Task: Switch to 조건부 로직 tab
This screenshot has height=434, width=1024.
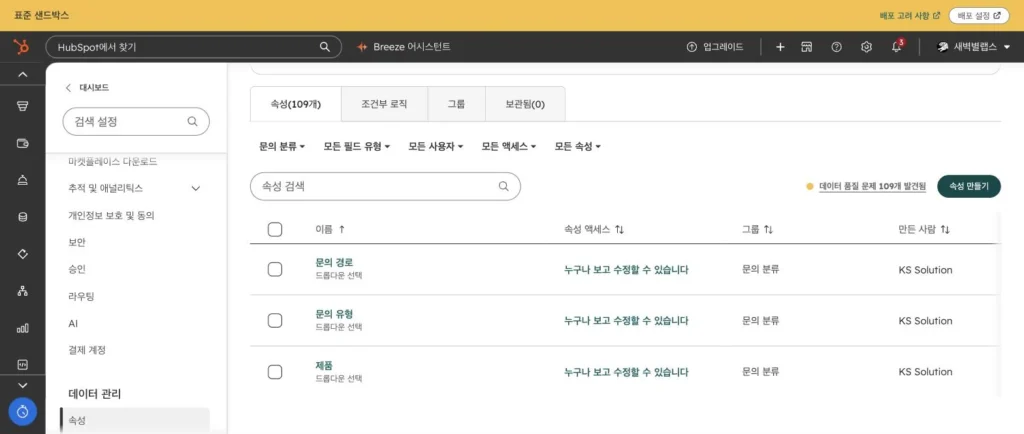Action: pos(385,104)
